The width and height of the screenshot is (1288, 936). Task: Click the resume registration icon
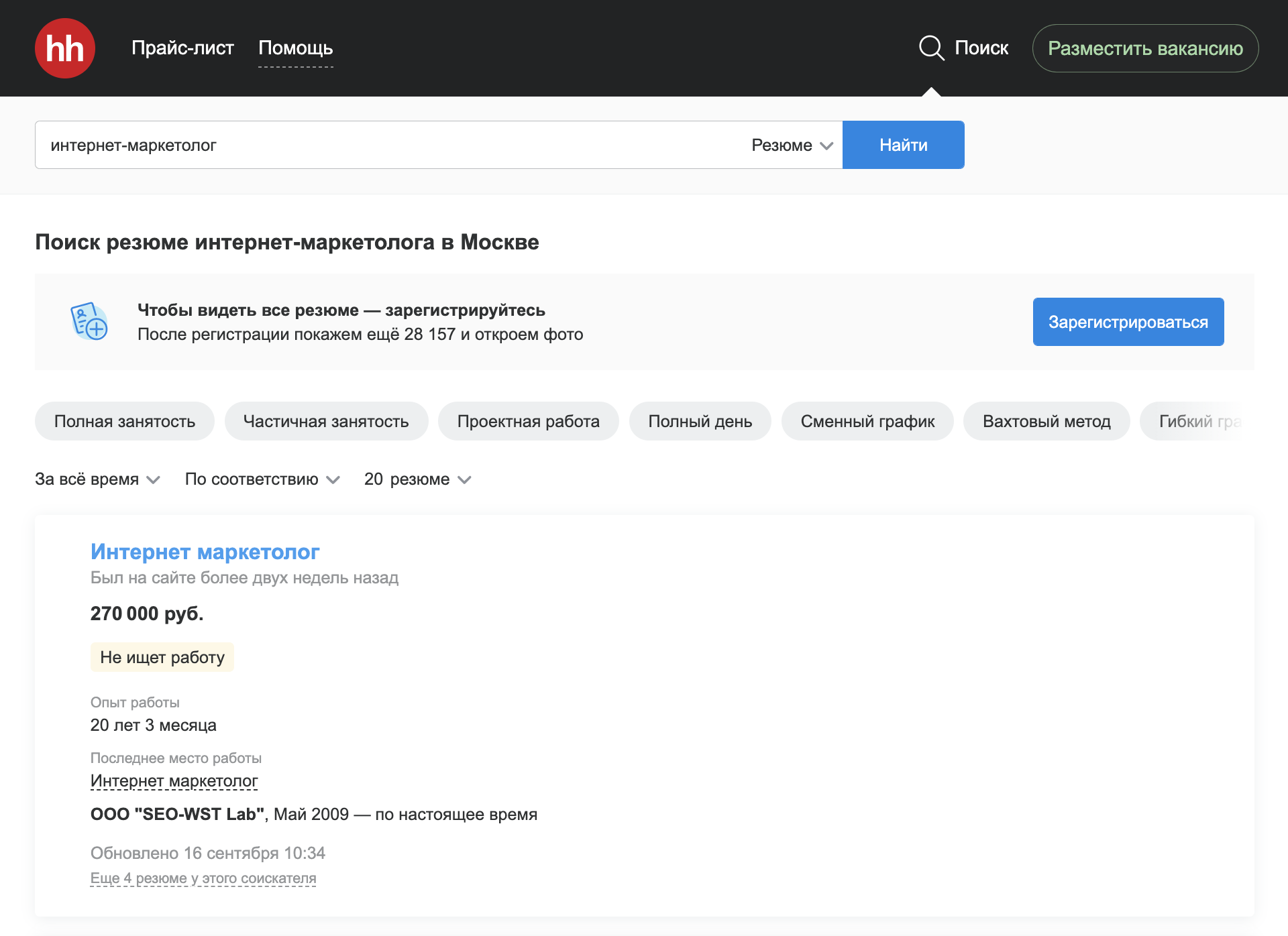[x=89, y=321]
